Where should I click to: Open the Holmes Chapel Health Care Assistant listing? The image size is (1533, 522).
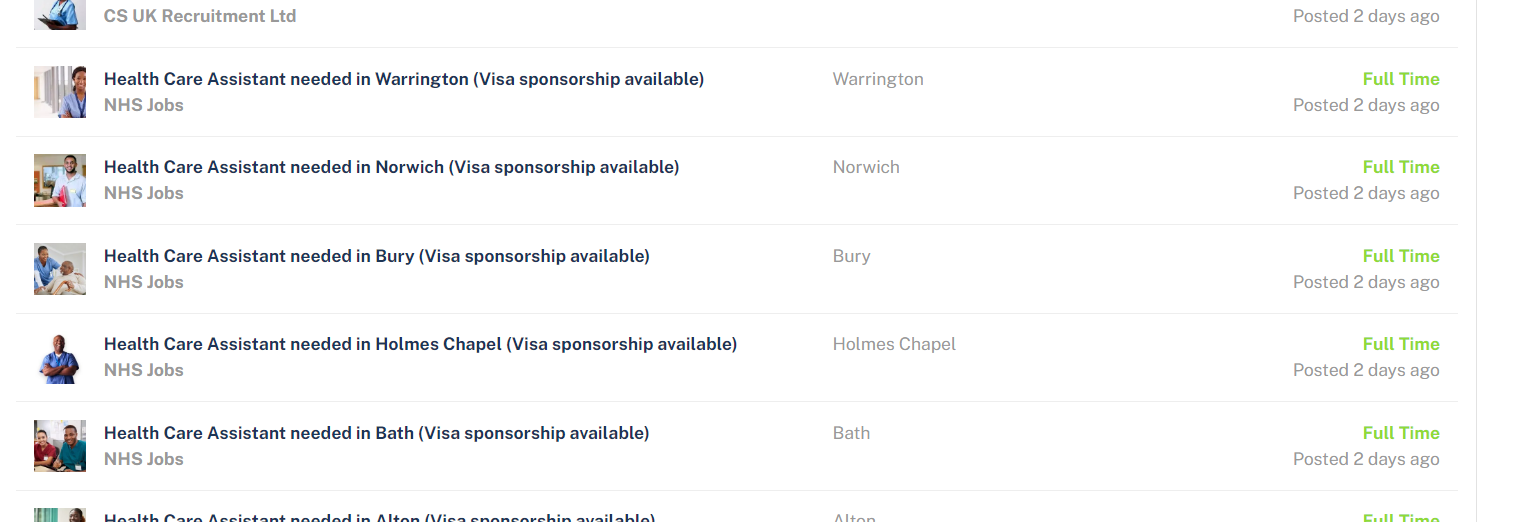(x=421, y=344)
